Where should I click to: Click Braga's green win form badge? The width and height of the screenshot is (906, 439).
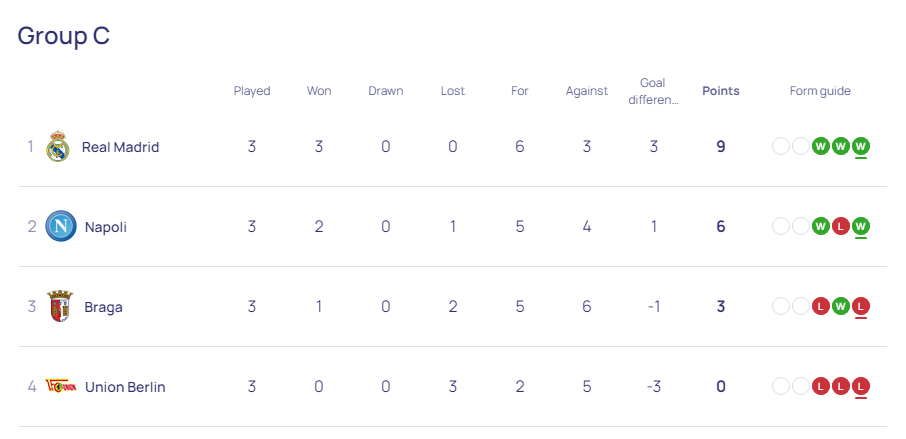tap(841, 307)
